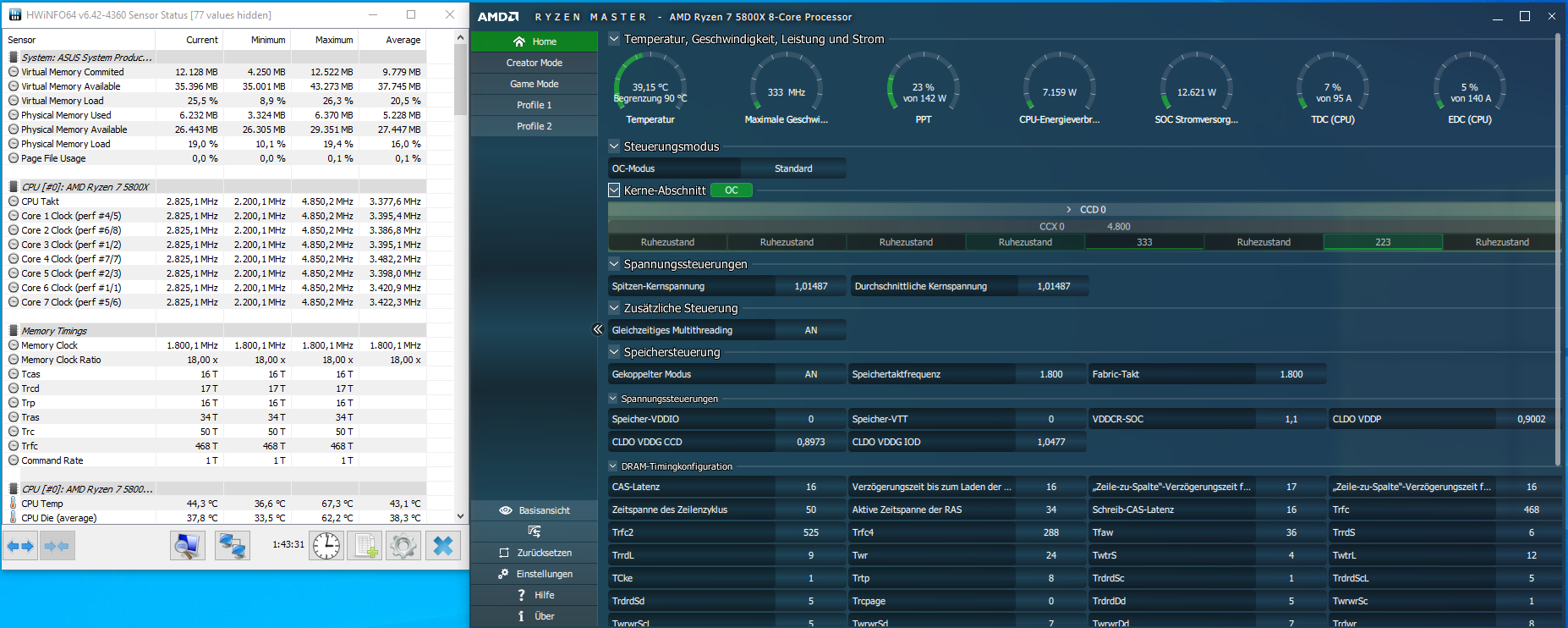Open Profile 1
Screen dimensions: 1568x628
tap(535, 105)
